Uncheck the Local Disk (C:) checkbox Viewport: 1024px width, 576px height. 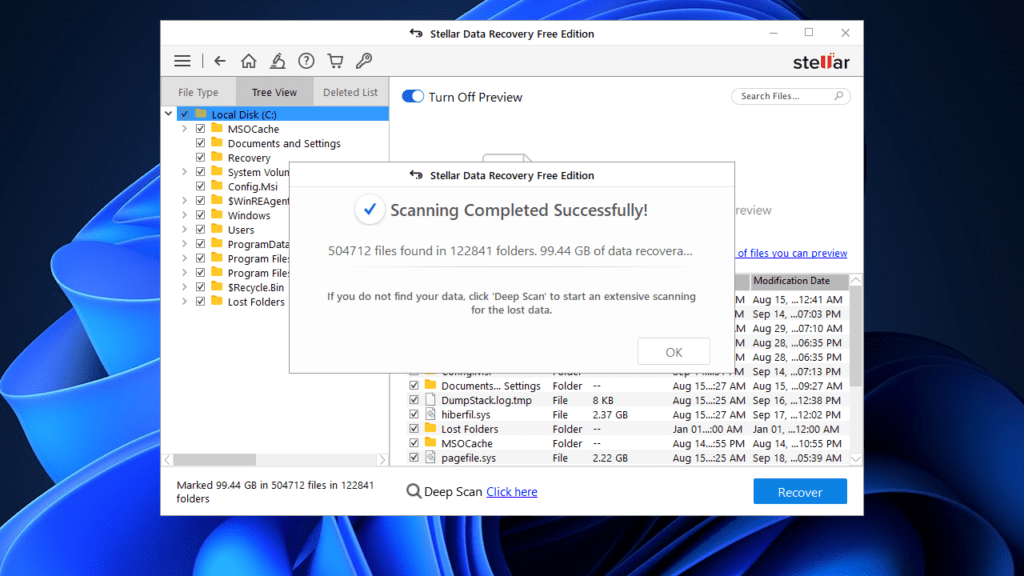click(x=185, y=114)
